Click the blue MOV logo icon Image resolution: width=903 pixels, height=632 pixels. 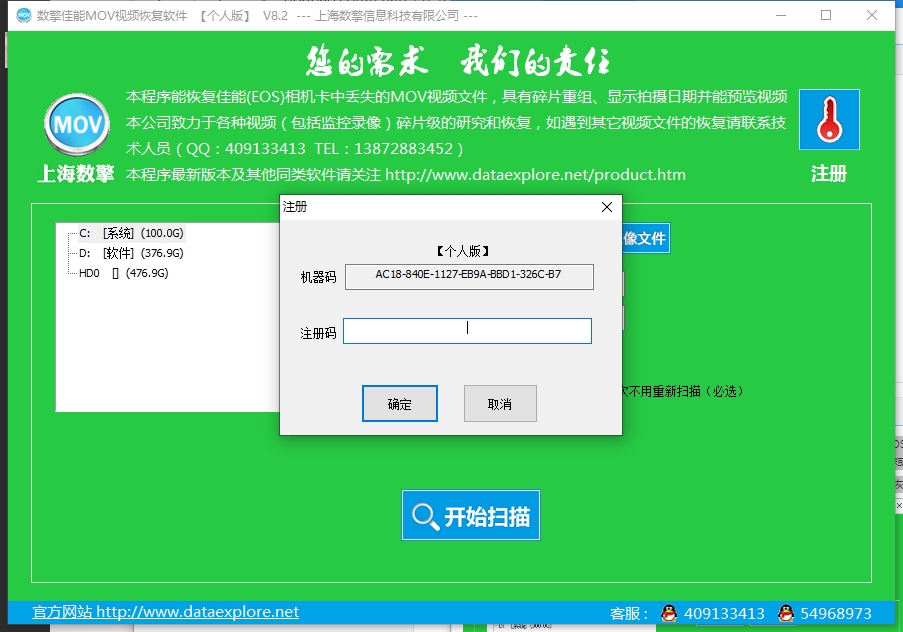pyautogui.click(x=76, y=123)
